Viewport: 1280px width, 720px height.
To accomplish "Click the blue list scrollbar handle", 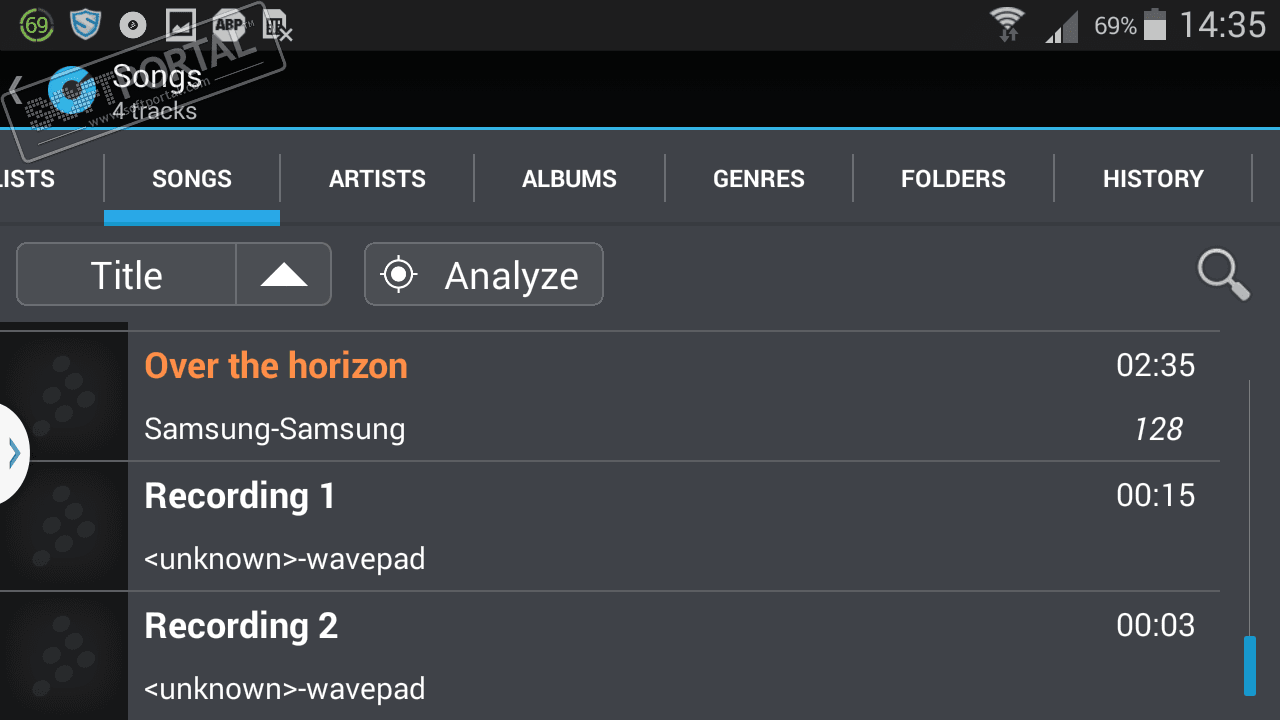I will tap(1249, 665).
